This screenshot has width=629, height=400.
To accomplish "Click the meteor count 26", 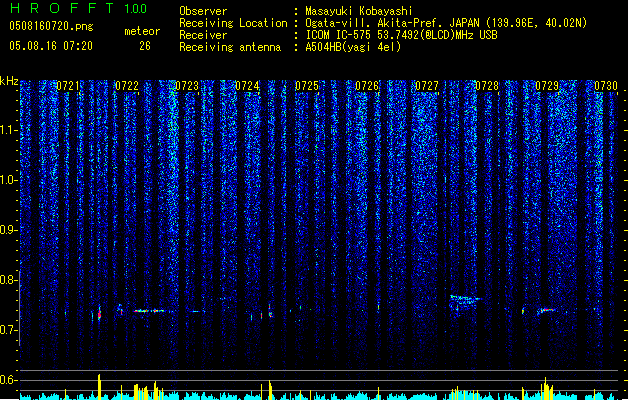I will pos(145,46).
